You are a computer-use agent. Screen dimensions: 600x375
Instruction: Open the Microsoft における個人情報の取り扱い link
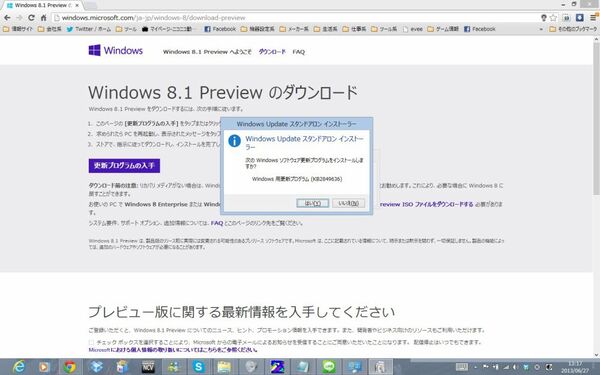click(x=173, y=350)
